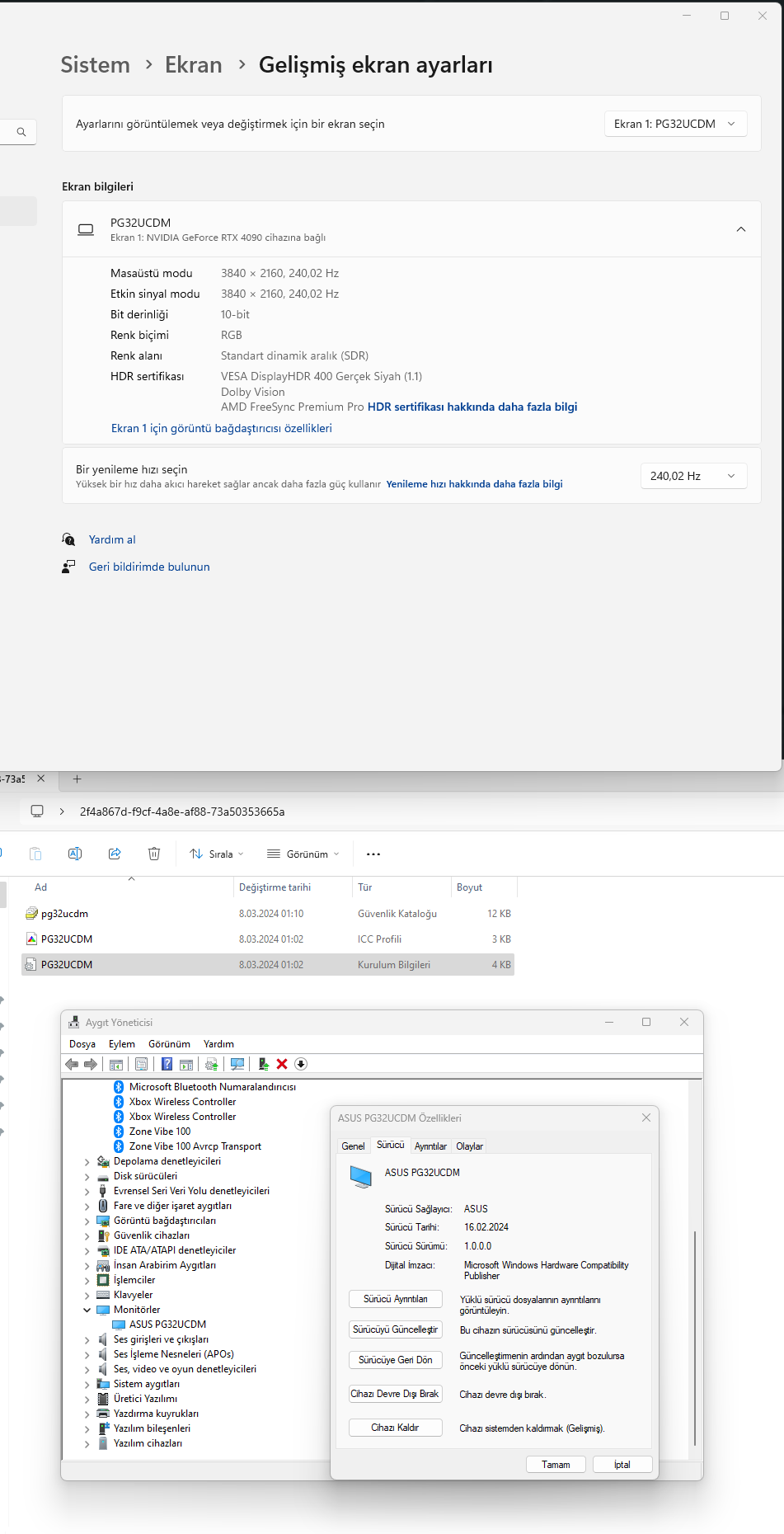
Task: Click the Properties icon in Device Manager toolbar
Action: tap(141, 1064)
